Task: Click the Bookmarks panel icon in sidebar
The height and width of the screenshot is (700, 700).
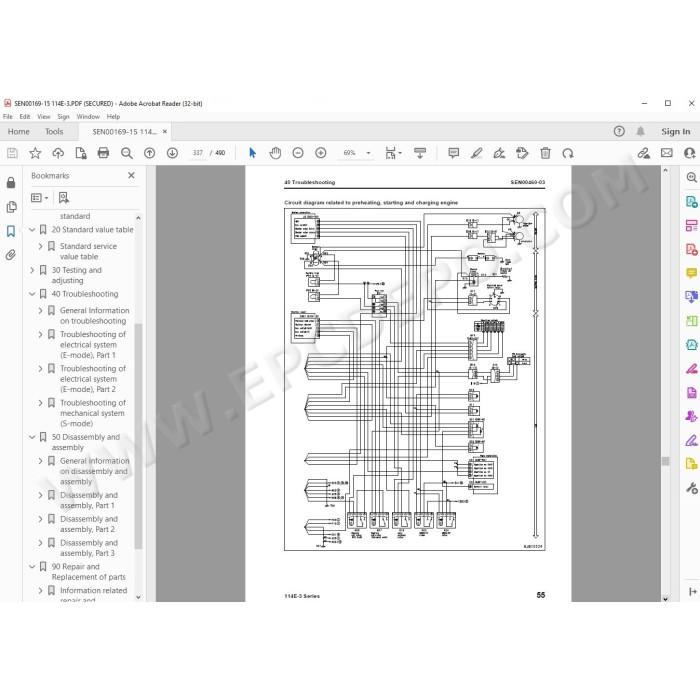Action: [x=11, y=231]
